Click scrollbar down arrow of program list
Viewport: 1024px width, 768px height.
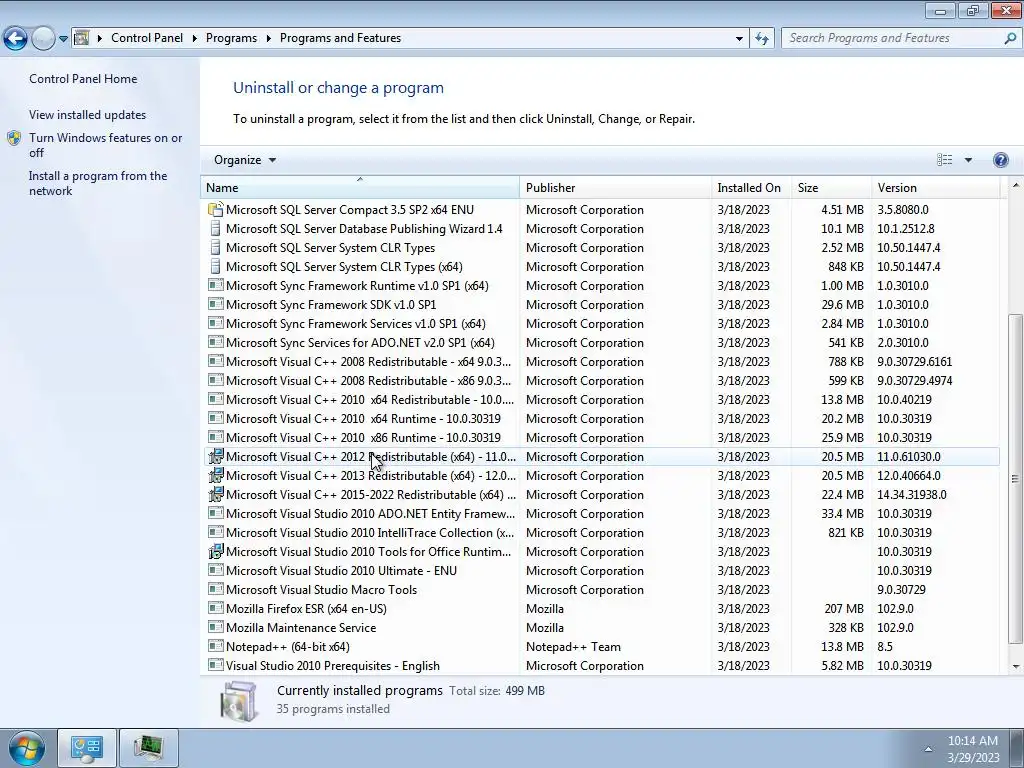1015,667
